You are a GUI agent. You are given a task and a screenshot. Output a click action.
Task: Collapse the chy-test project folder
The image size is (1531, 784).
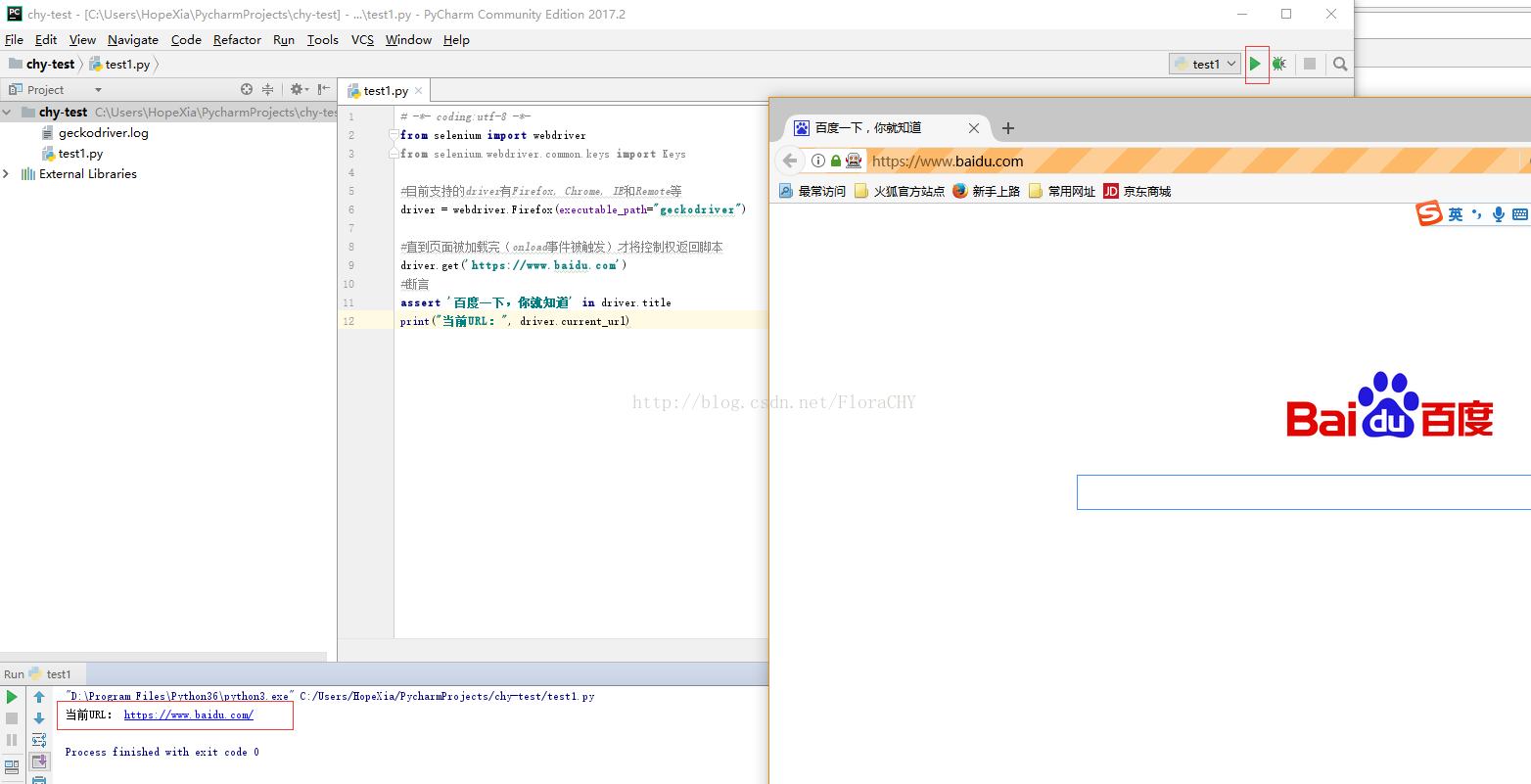[x=8, y=113]
